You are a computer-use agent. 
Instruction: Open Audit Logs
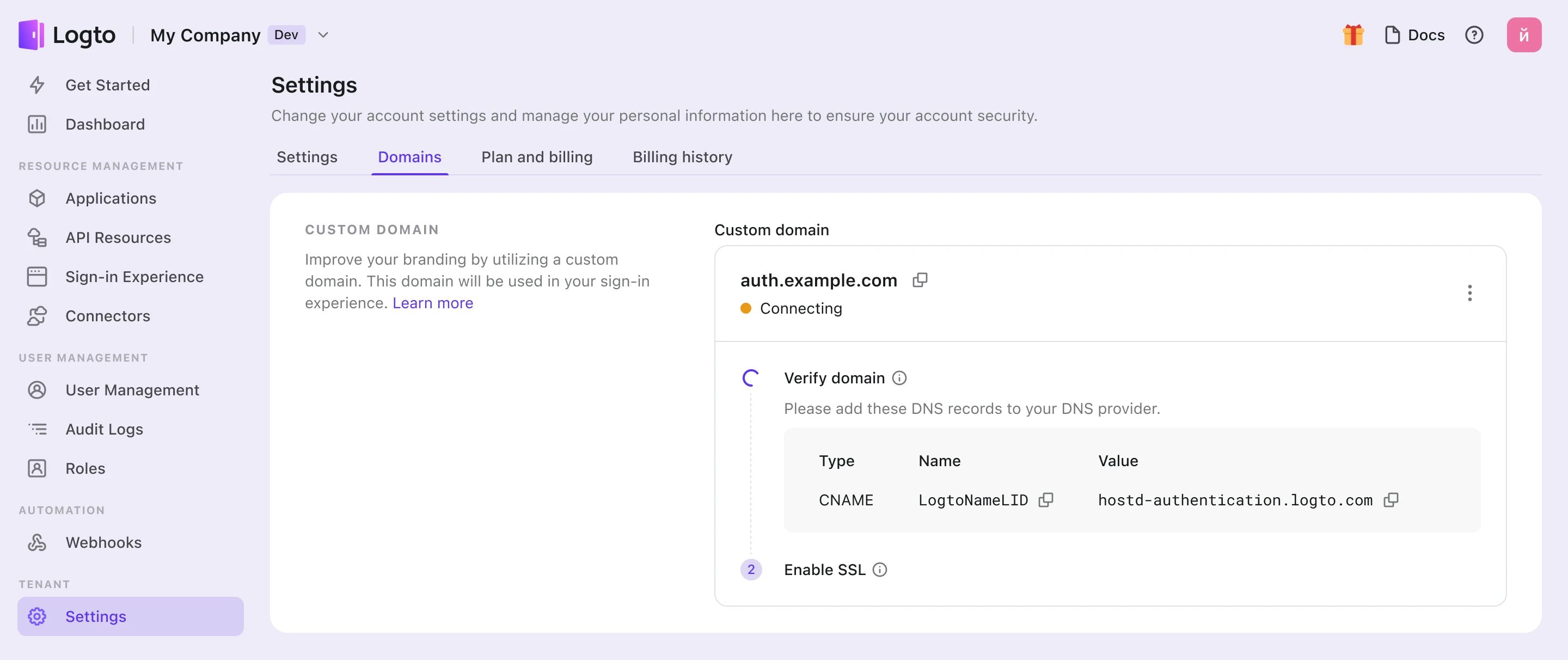tap(103, 429)
